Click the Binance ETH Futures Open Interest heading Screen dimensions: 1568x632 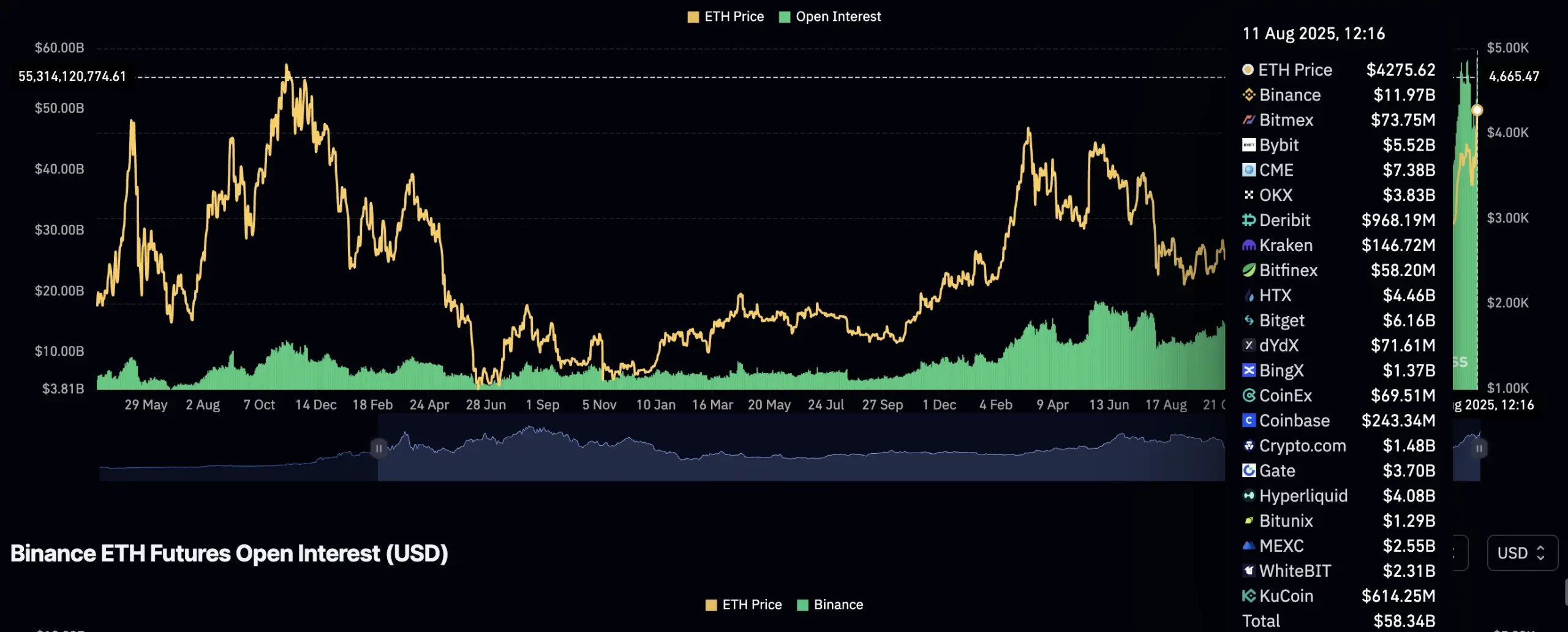229,554
